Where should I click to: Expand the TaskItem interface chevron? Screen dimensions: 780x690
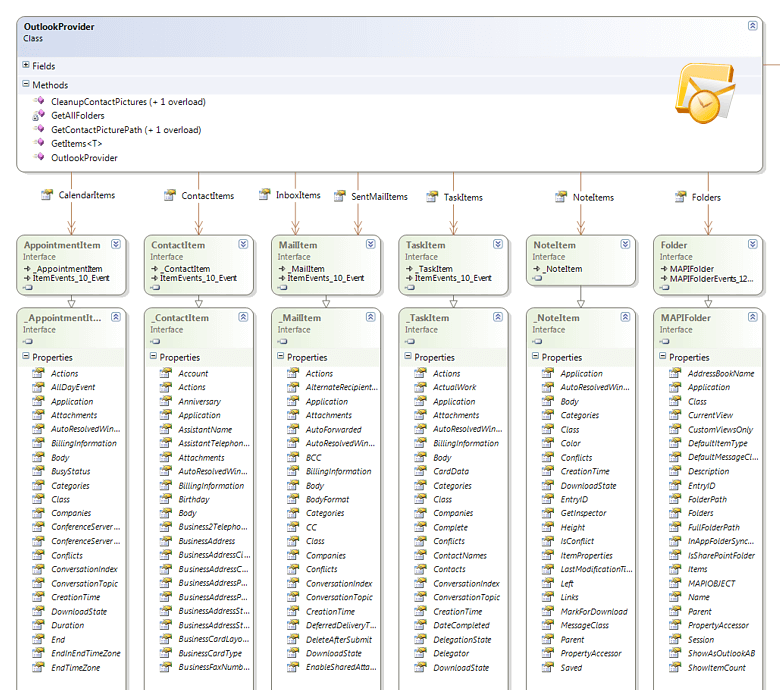pyautogui.click(x=497, y=244)
